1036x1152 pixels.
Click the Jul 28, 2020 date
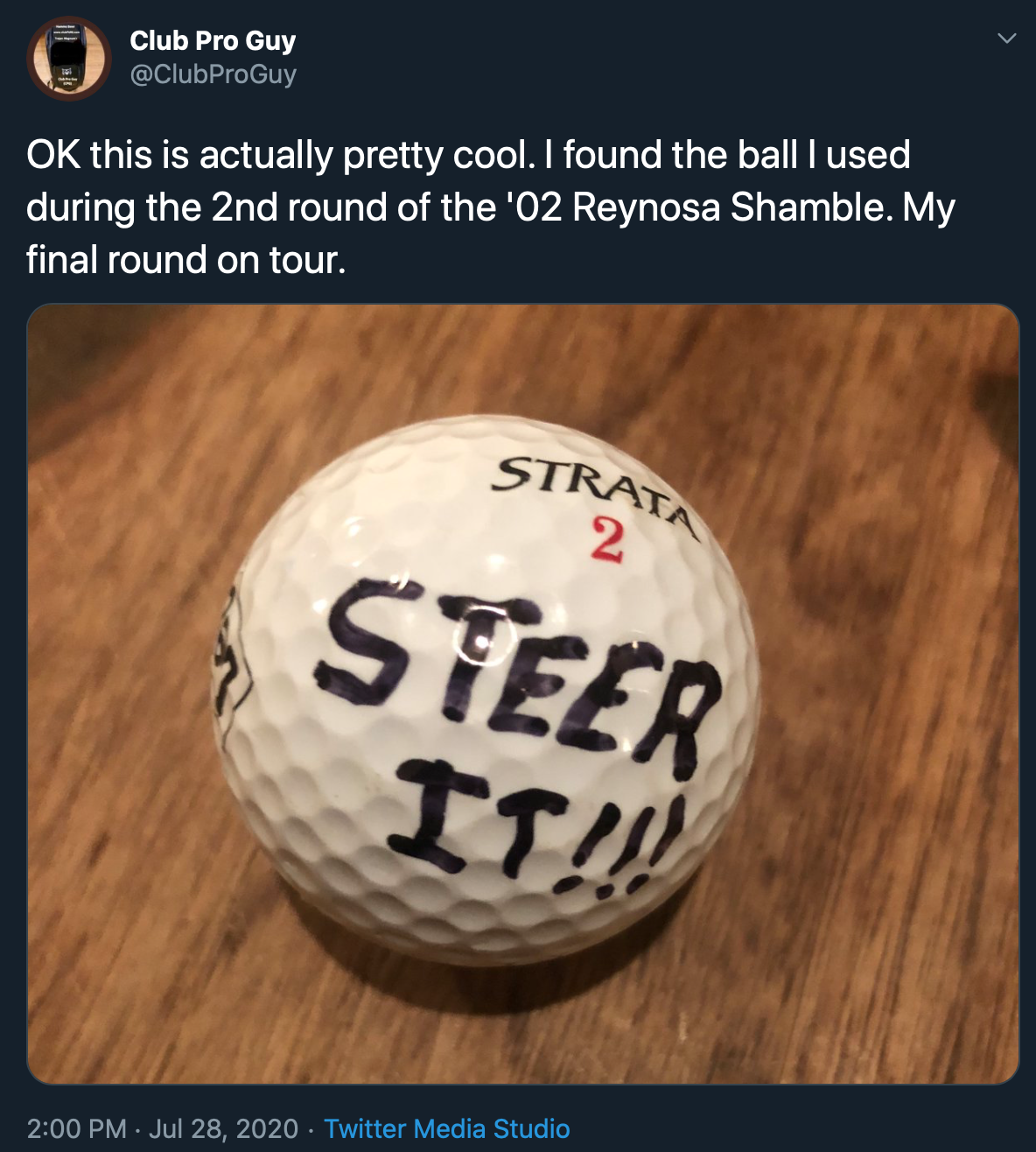[223, 1128]
